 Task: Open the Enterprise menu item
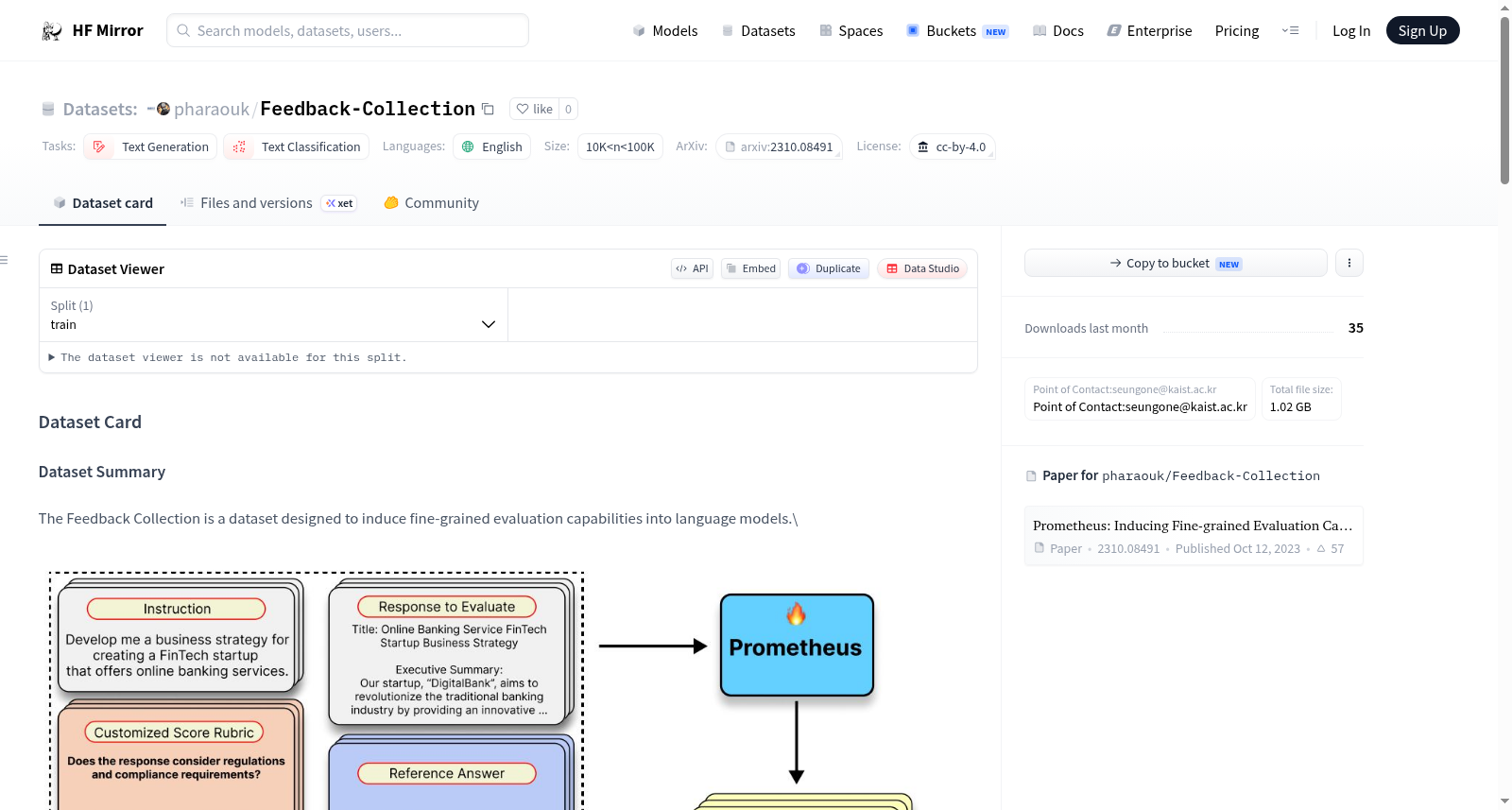pos(1149,31)
